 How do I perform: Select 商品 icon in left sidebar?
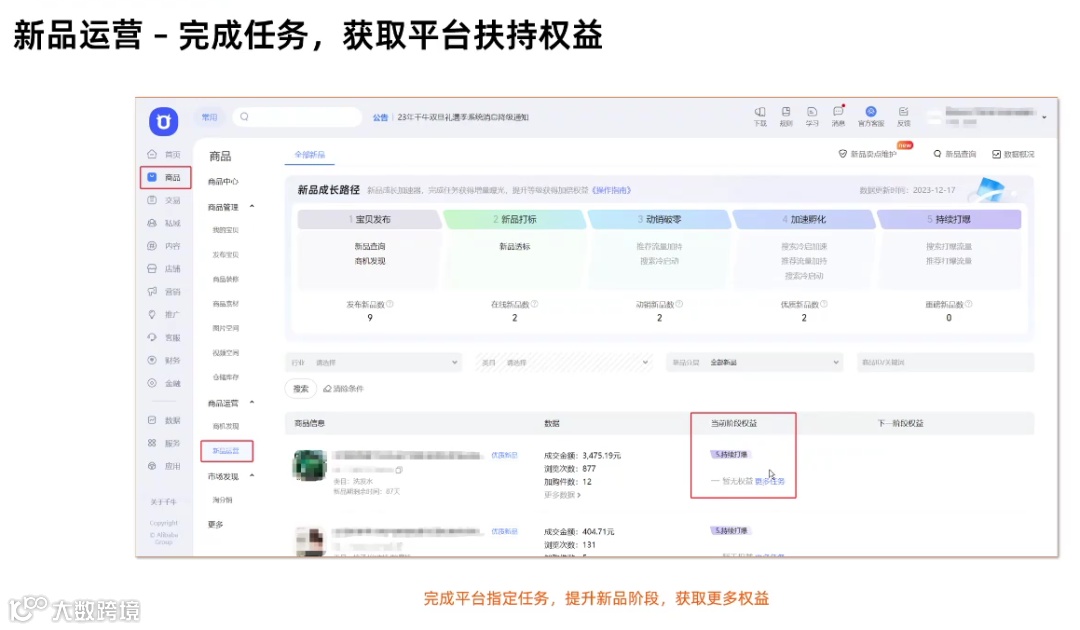(152, 177)
